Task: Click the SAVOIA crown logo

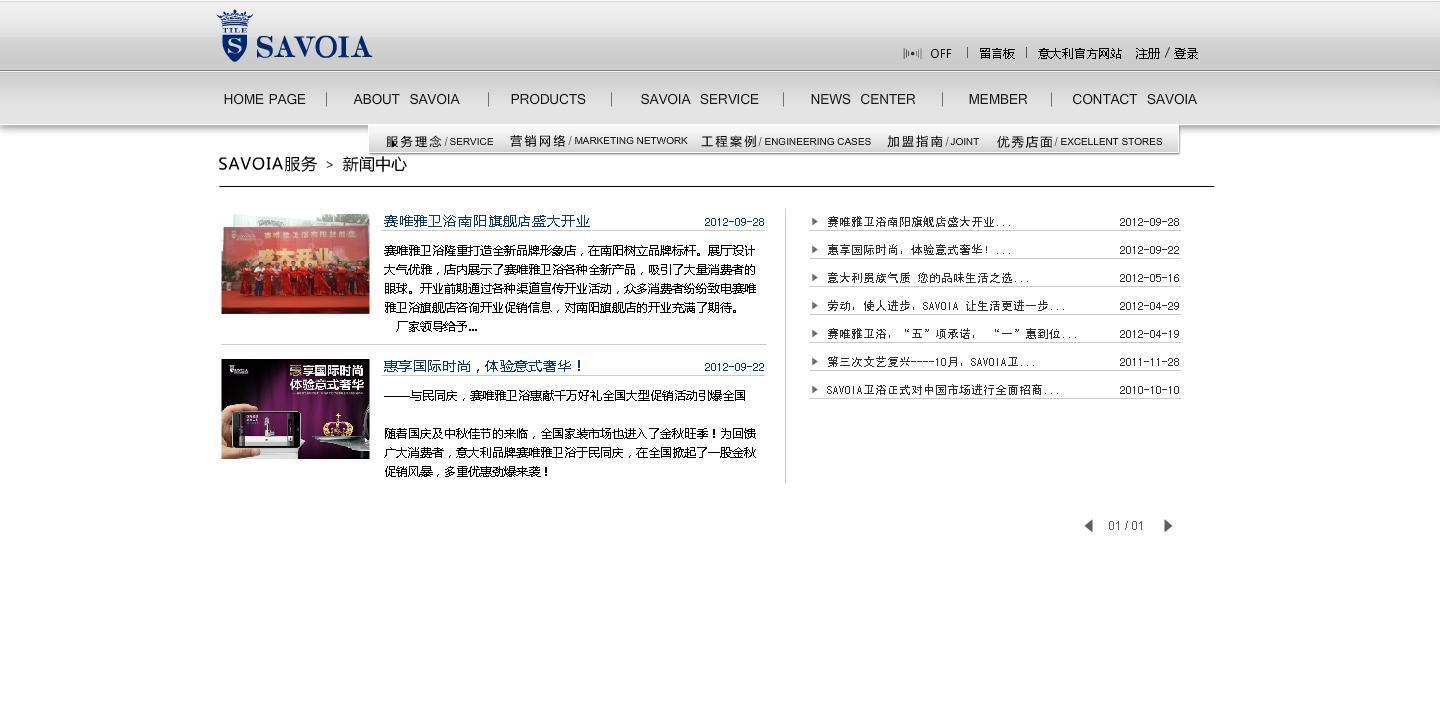Action: tap(293, 37)
